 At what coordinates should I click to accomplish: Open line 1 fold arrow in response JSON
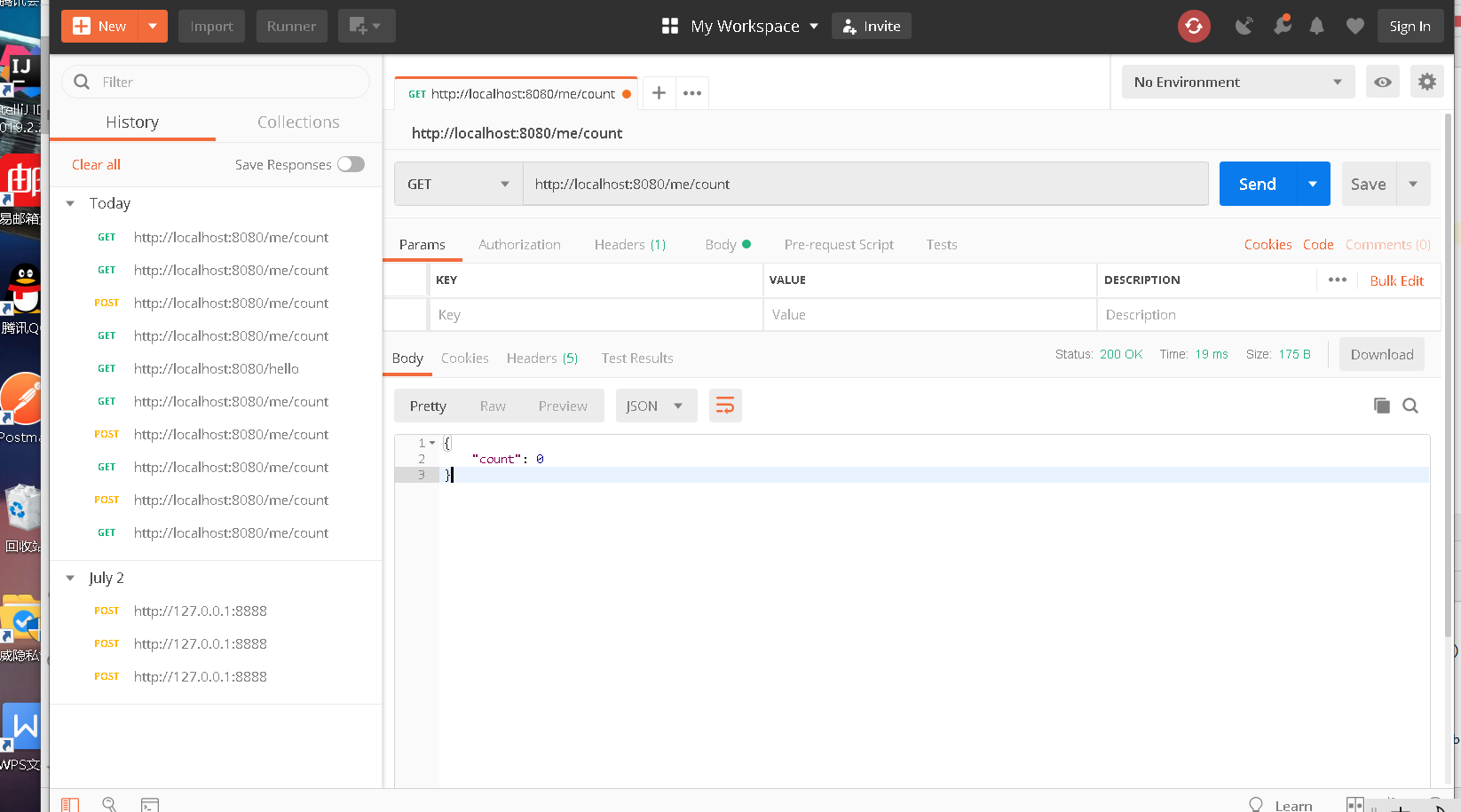[x=432, y=442]
